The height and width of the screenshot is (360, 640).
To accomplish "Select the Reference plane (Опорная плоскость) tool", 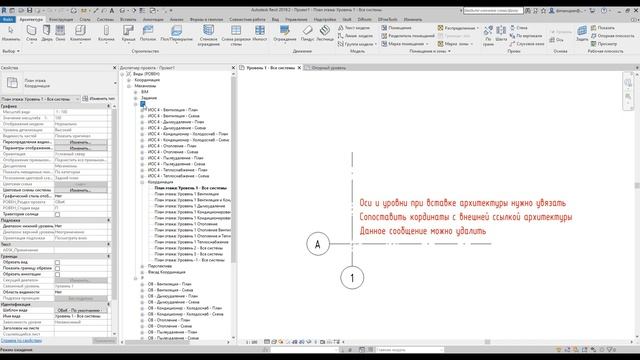I will [x=612, y=36].
